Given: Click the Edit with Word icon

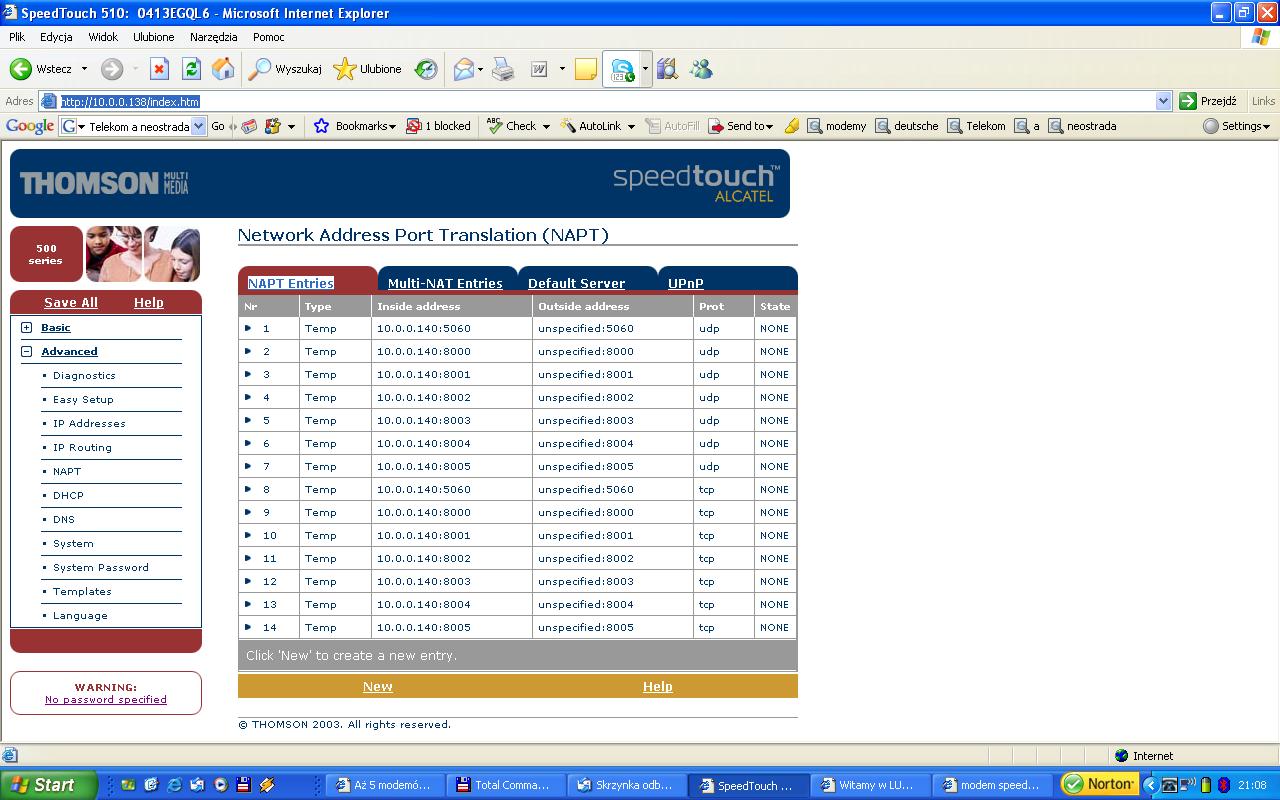Looking at the screenshot, I should click(539, 69).
